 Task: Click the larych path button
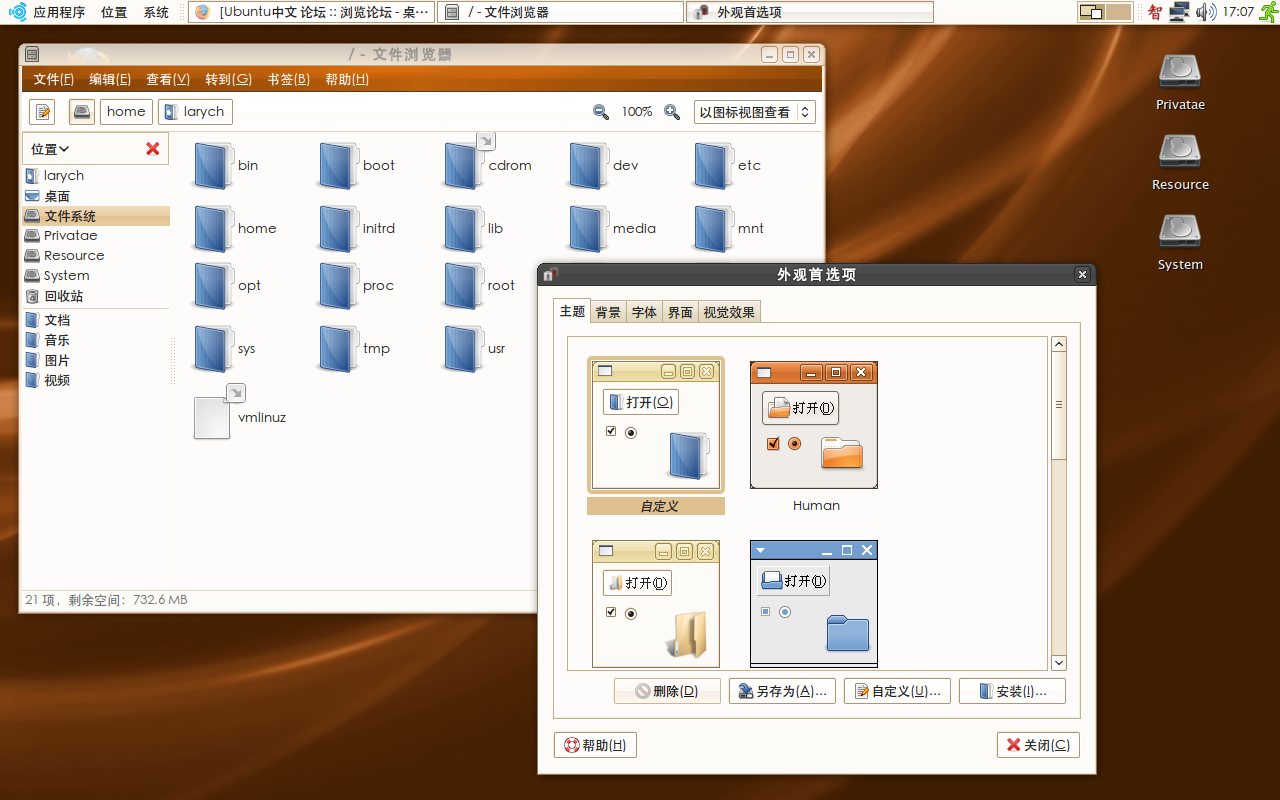click(195, 112)
